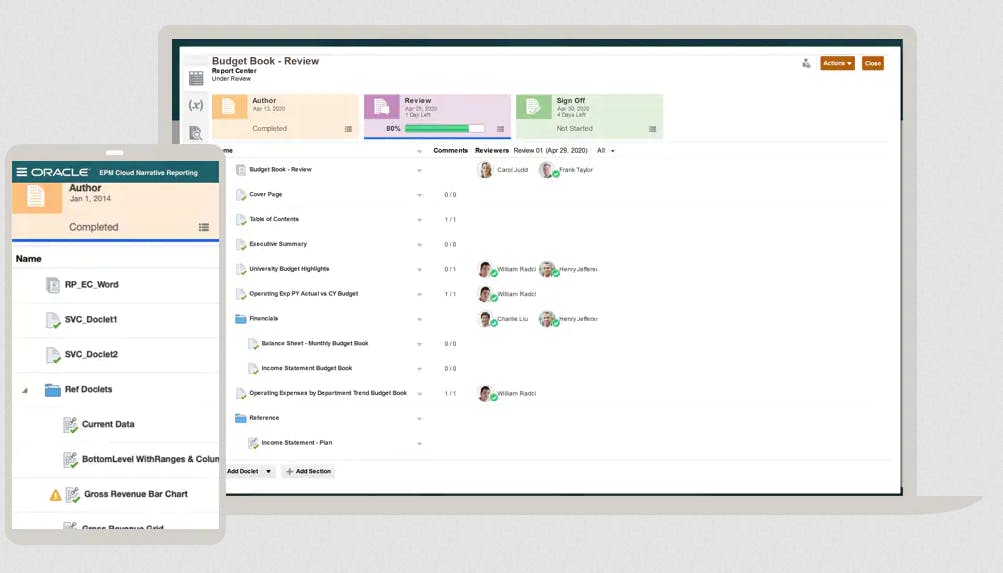Select the Sign Off phase tab
The height and width of the screenshot is (573, 1003).
click(x=589, y=116)
